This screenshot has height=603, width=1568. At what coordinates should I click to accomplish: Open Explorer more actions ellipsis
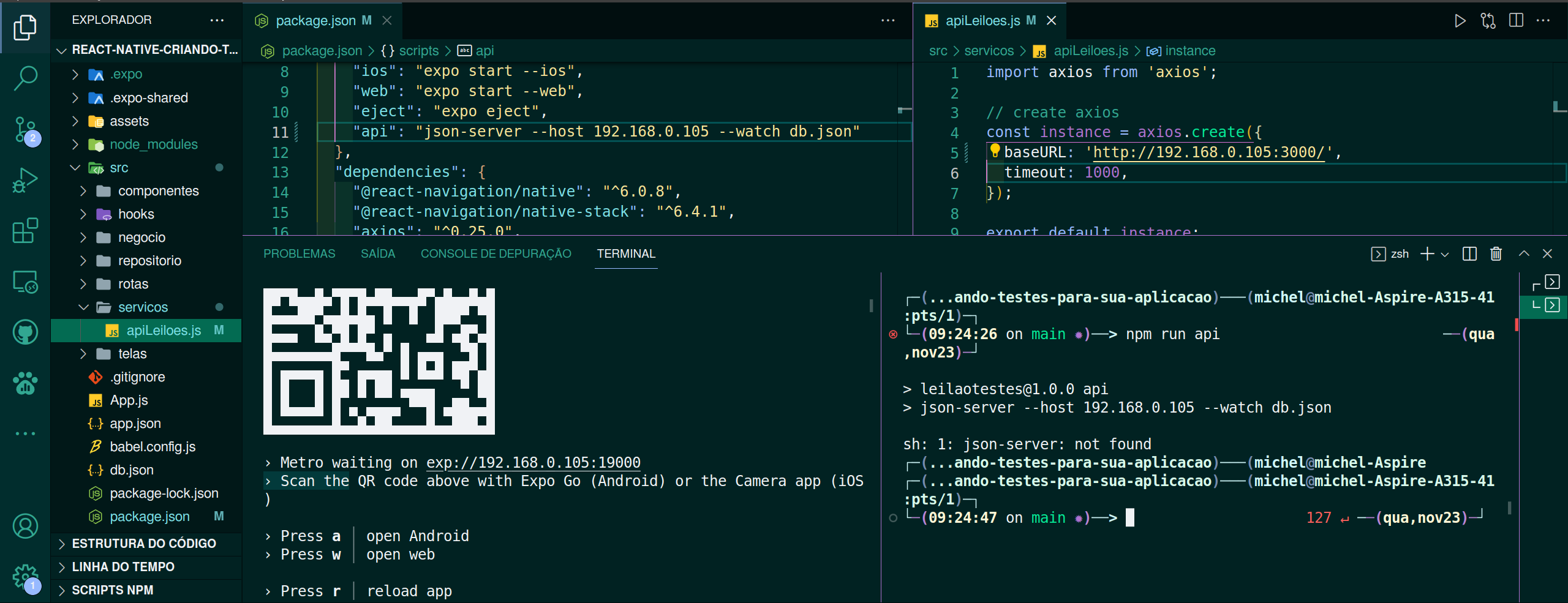[x=217, y=20]
